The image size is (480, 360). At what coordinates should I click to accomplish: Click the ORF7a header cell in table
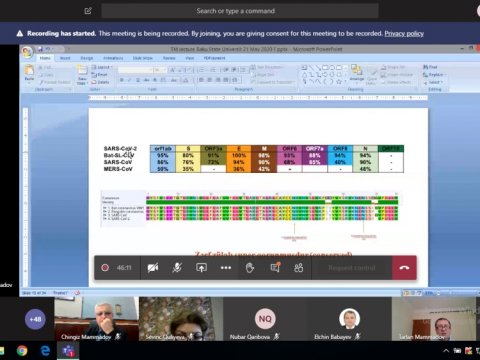pyautogui.click(x=315, y=148)
